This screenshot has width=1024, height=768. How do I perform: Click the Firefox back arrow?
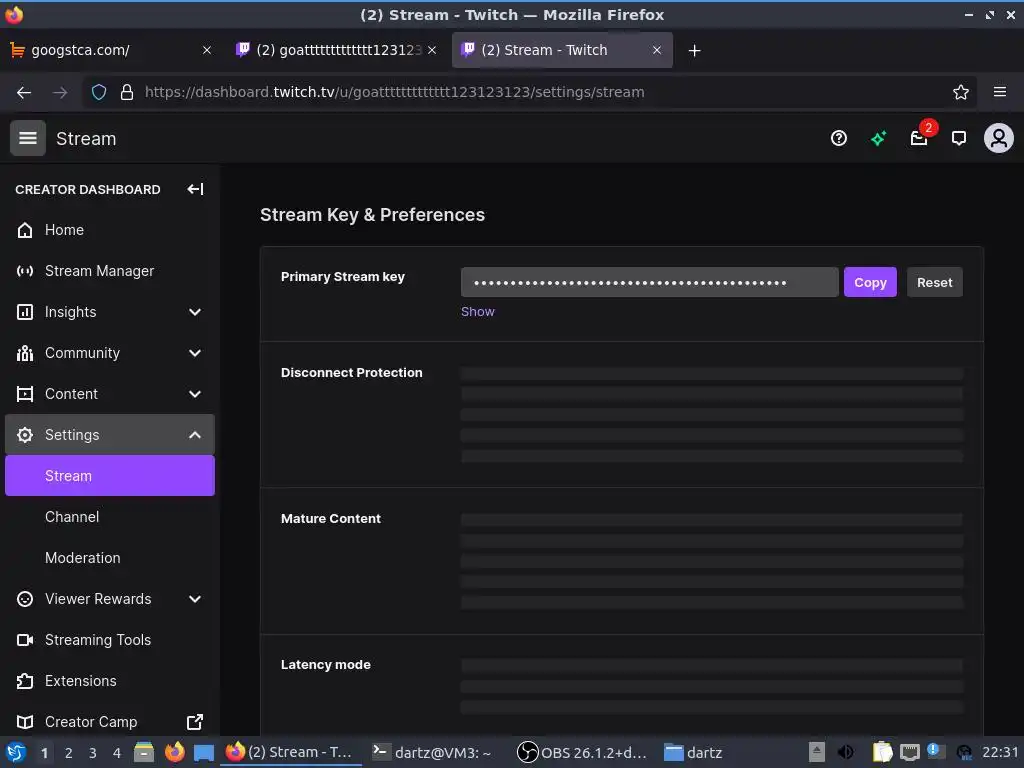point(24,92)
